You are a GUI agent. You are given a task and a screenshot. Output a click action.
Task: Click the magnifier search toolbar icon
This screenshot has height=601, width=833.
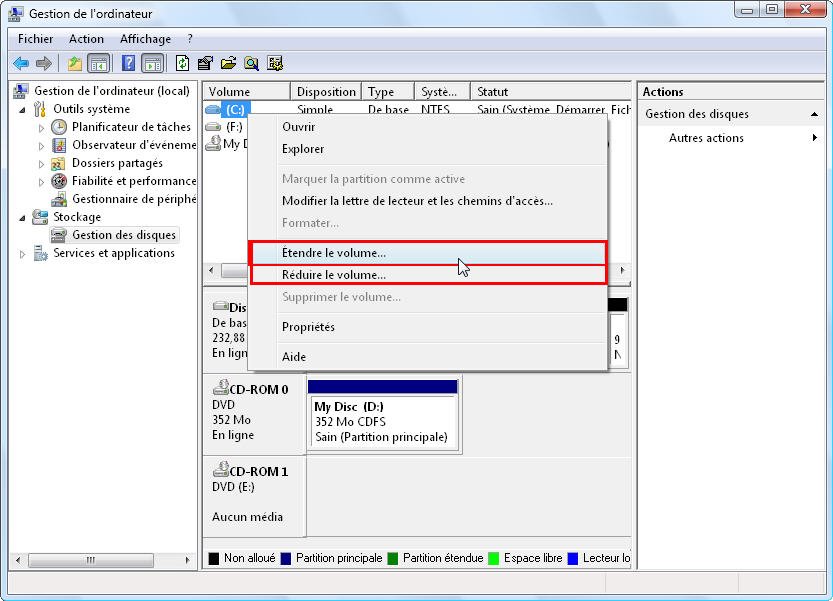coord(251,64)
